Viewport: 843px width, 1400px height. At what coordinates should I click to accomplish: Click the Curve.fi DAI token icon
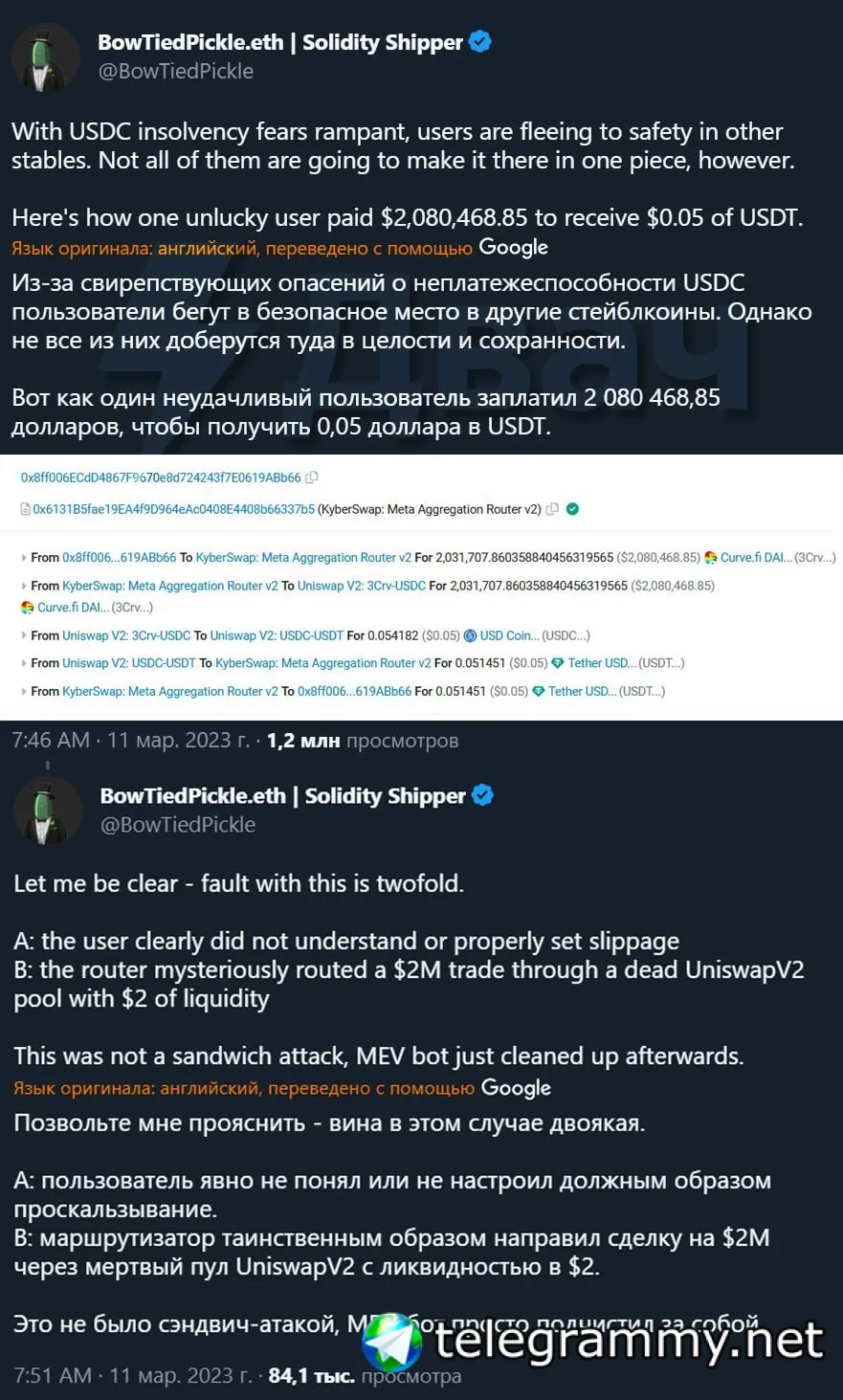coord(710,558)
